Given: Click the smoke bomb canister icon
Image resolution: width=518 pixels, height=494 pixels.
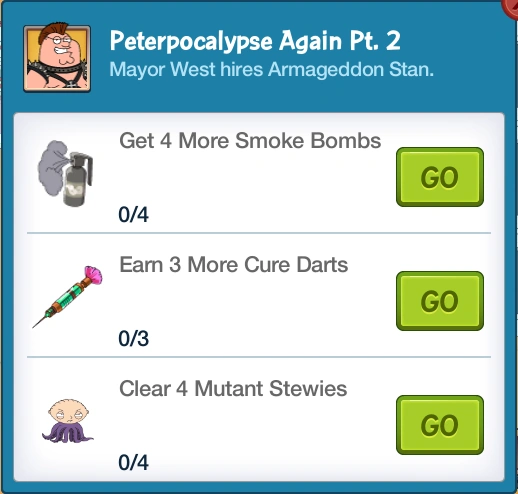Looking at the screenshot, I should [65, 173].
